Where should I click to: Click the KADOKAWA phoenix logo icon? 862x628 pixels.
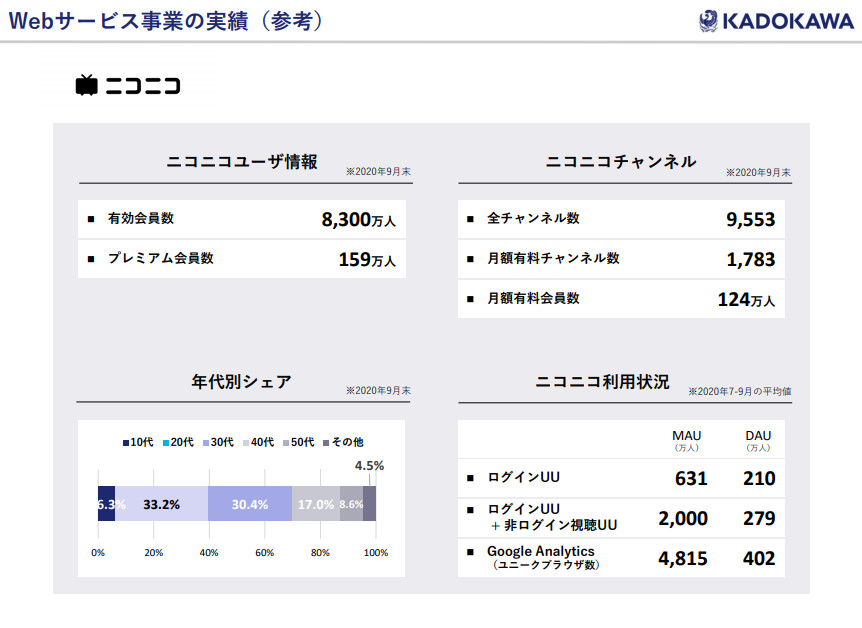[x=708, y=21]
